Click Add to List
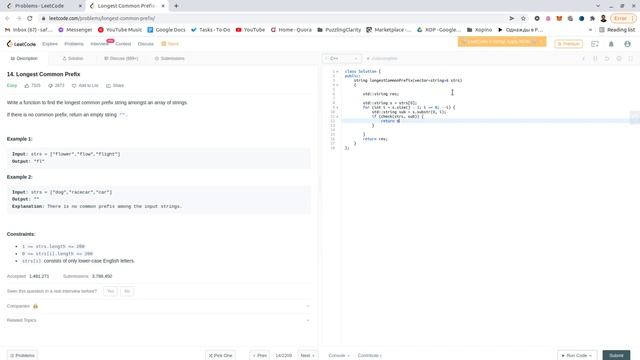Image resolution: width=640 pixels, height=360 pixels. click(85, 86)
